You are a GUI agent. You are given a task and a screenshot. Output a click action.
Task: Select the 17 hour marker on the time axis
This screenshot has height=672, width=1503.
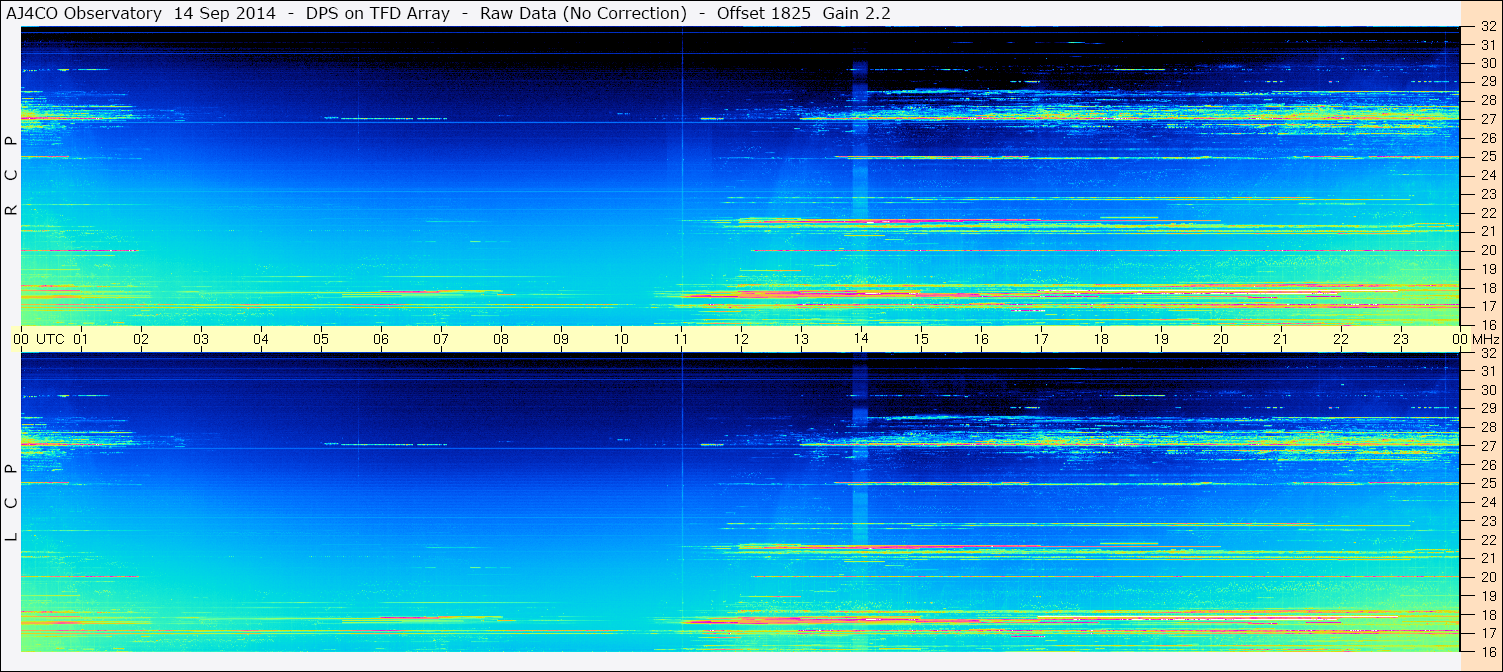[1041, 339]
